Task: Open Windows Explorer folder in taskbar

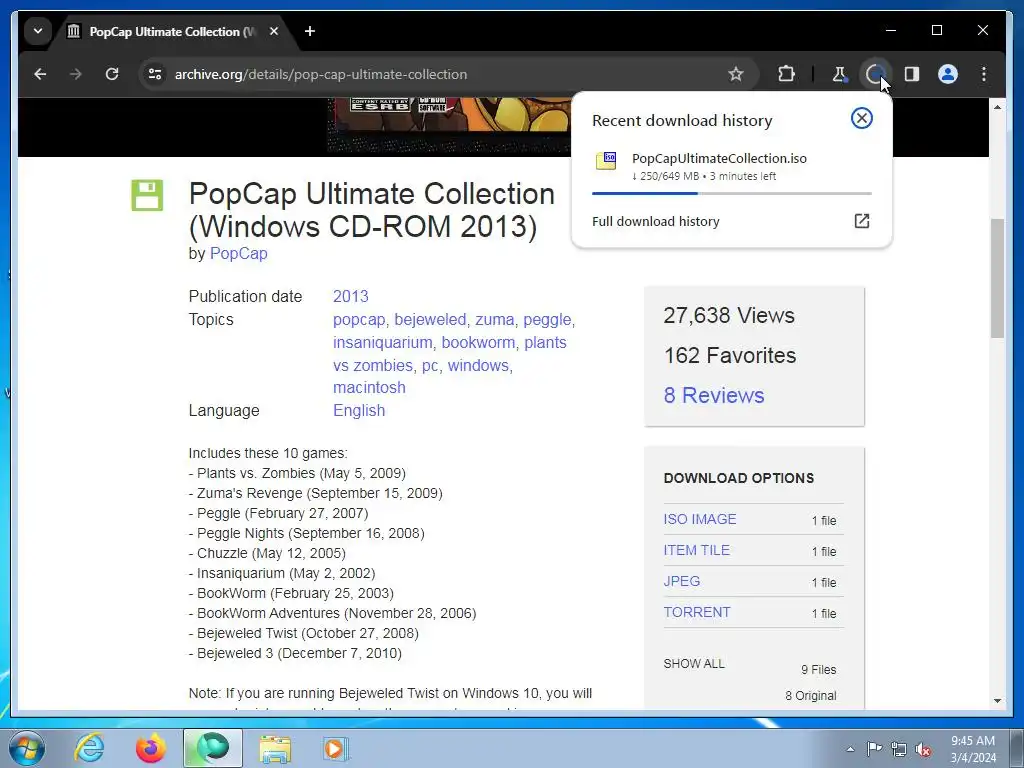Action: tap(276, 748)
